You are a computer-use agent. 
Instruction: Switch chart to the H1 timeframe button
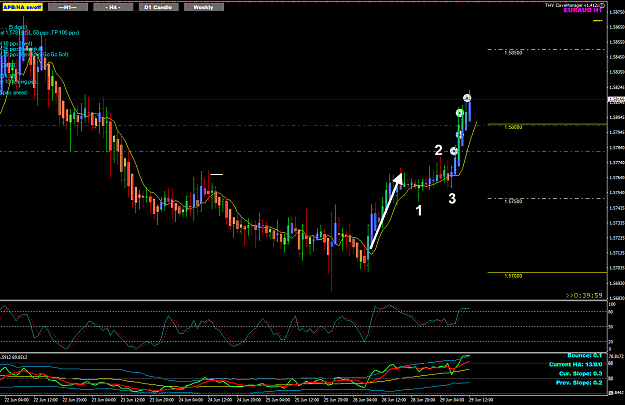(x=68, y=7)
